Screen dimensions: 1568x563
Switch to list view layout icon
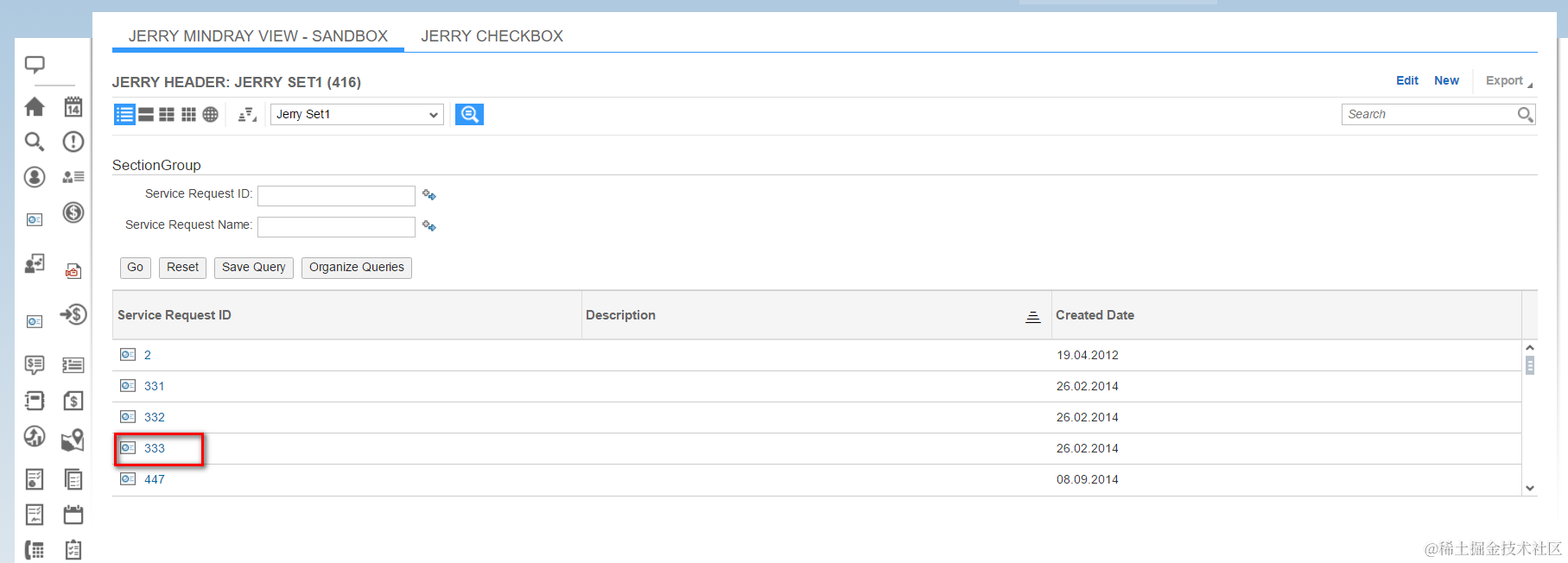click(125, 114)
